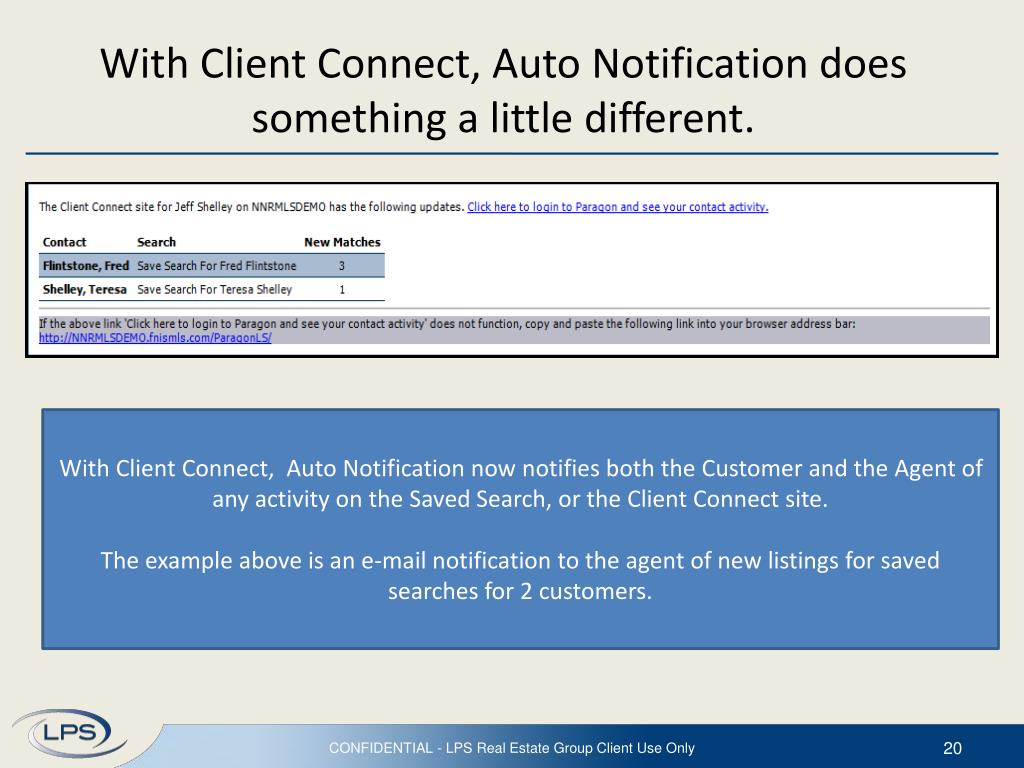Click the sentence 'The Client Connect site for Jeff Shelley'
Image resolution: width=1024 pixels, height=768 pixels.
click(251, 207)
